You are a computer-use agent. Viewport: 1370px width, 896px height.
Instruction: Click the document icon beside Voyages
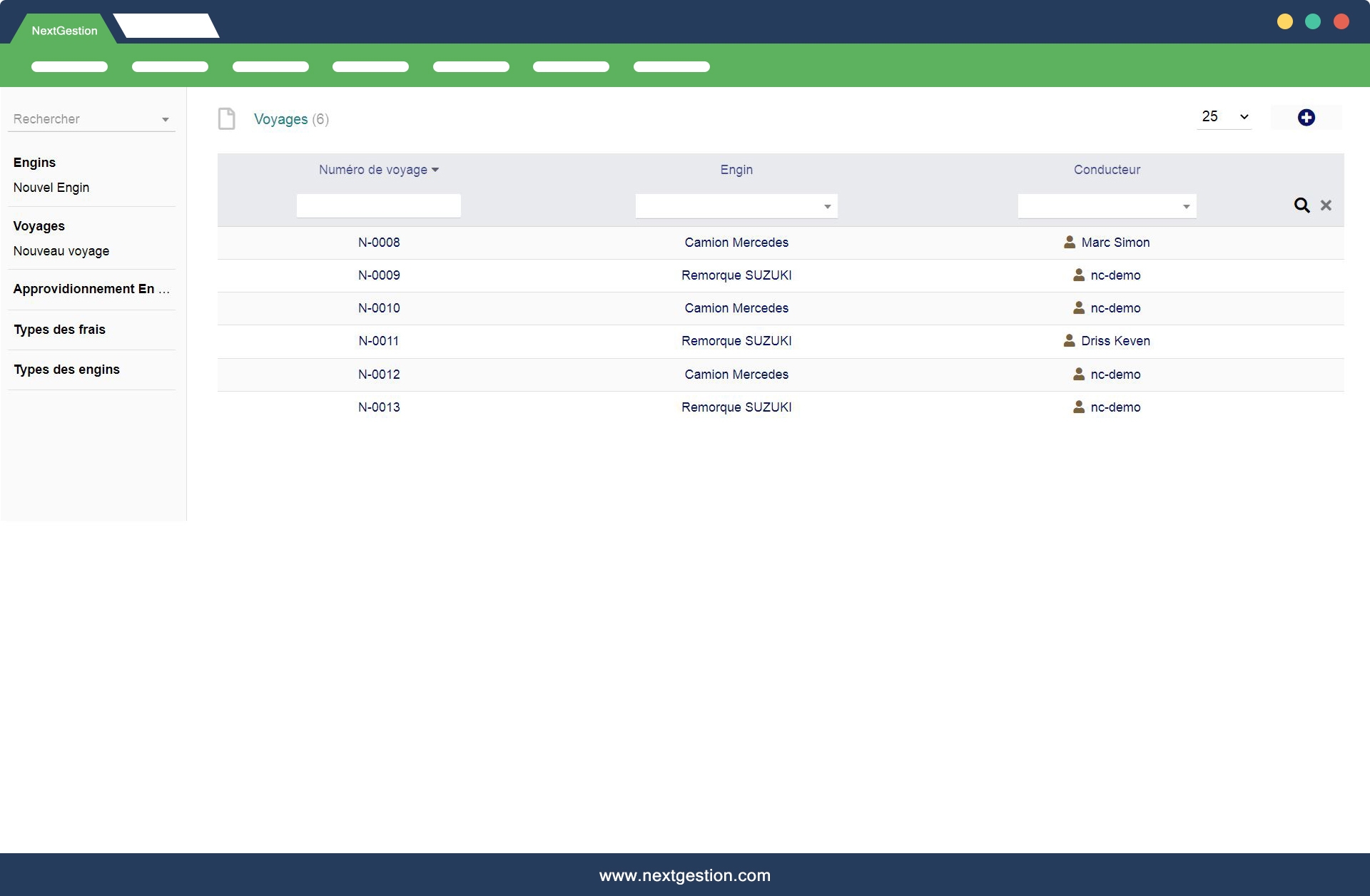(x=227, y=118)
